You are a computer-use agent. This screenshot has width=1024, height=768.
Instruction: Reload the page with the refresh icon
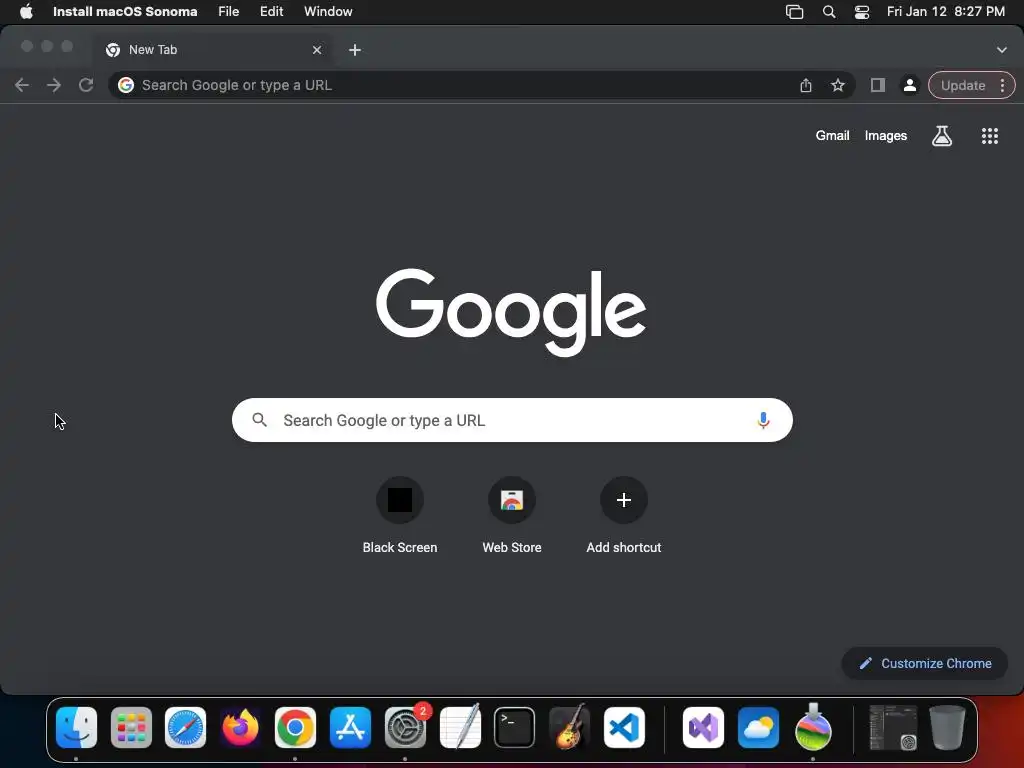[x=86, y=85]
